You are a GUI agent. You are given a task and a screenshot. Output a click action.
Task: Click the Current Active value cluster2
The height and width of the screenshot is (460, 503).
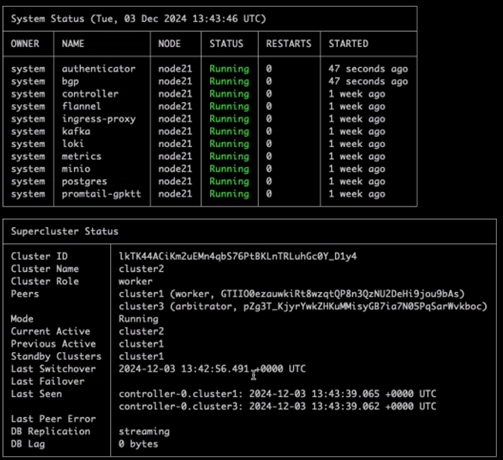click(x=141, y=331)
